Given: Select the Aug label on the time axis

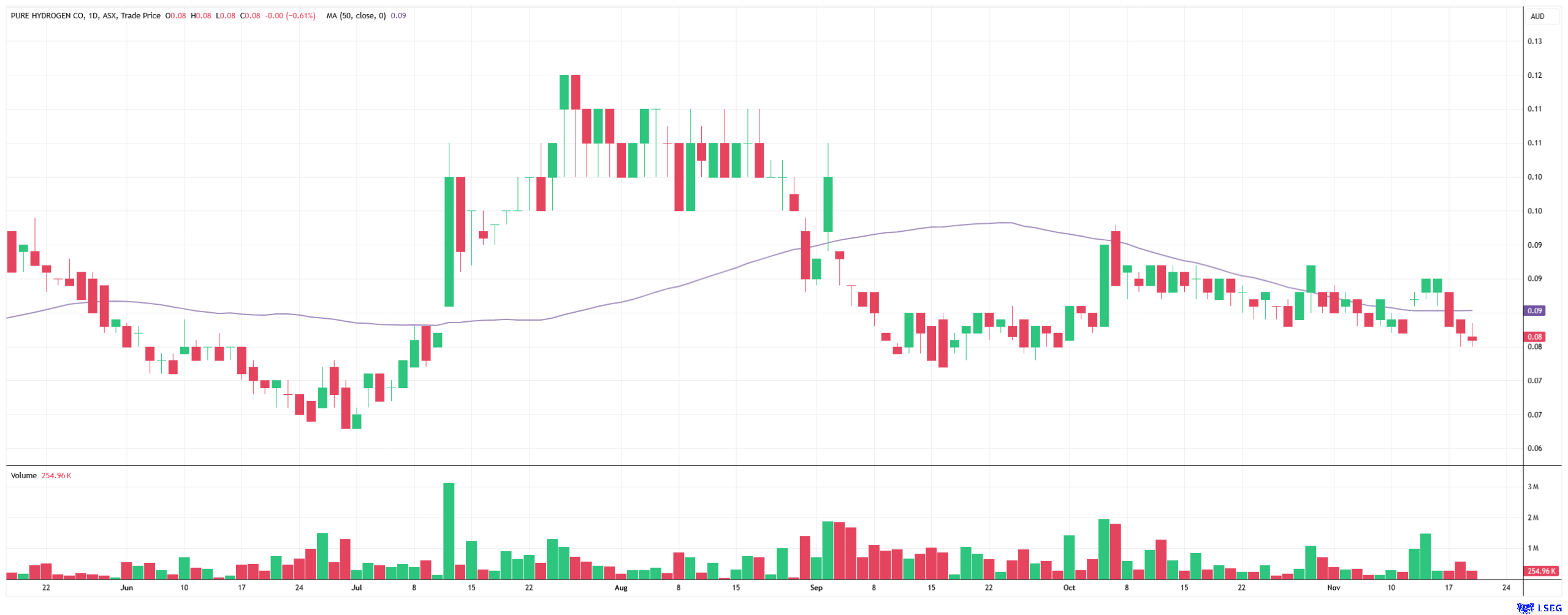Looking at the screenshot, I should [621, 588].
